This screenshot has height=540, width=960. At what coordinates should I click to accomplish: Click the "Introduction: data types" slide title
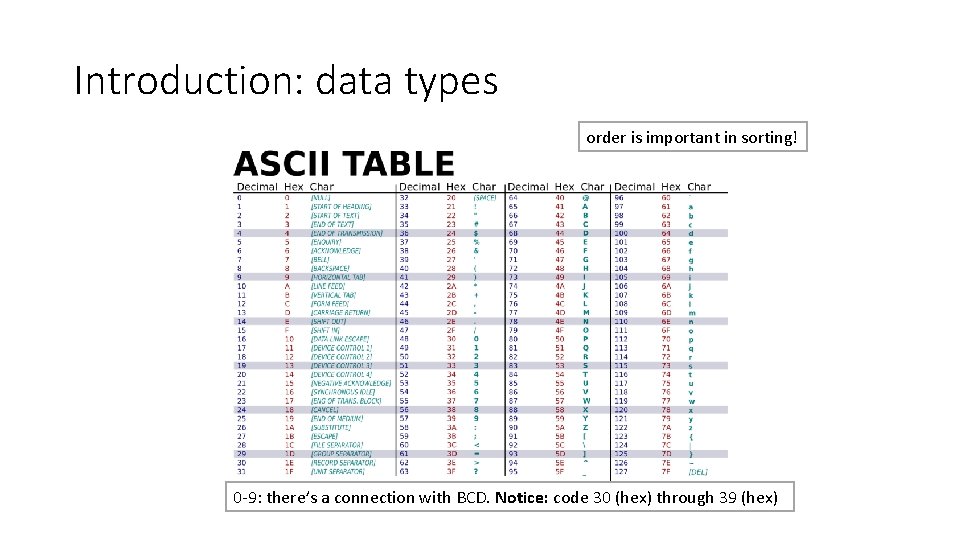tap(286, 81)
